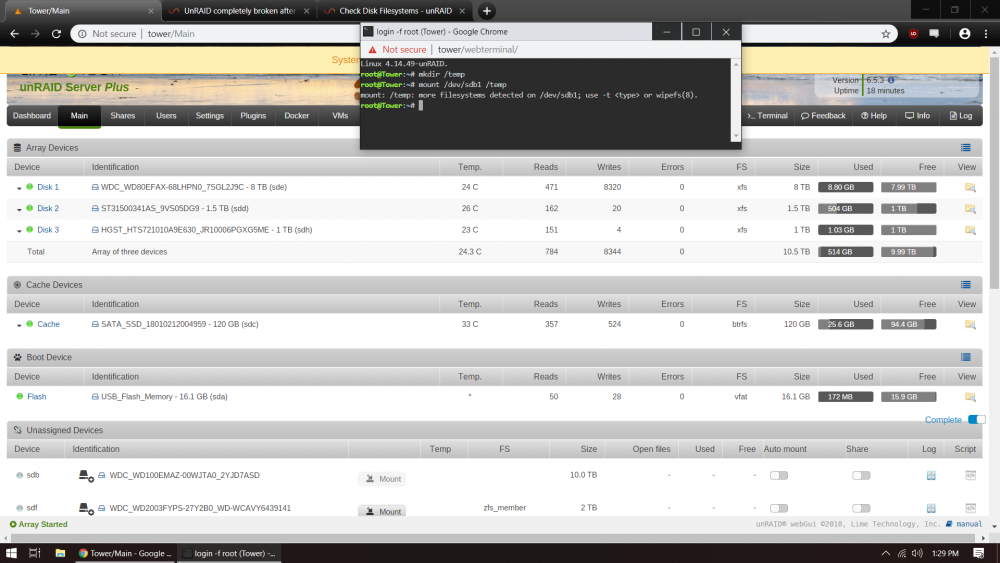Open the Feedback button
This screenshot has width=1000, height=563.
coord(823,116)
